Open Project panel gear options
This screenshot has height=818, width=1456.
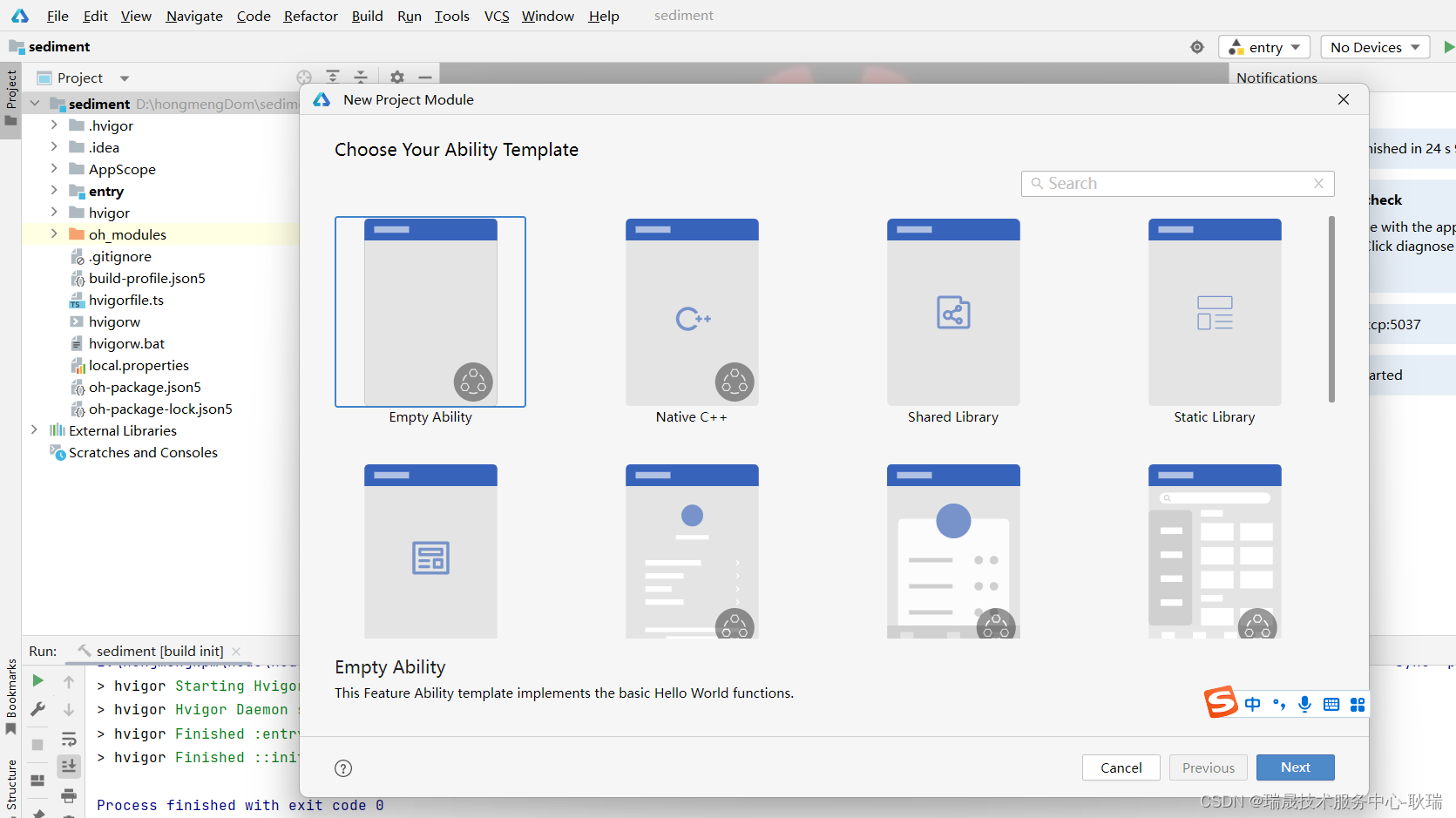tap(397, 78)
